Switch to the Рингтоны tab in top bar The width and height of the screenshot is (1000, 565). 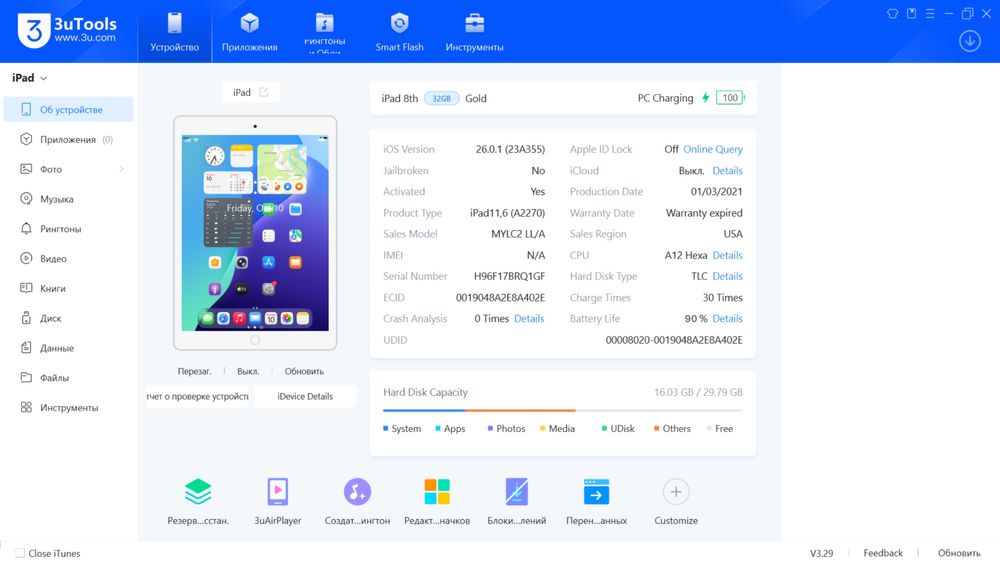[x=325, y=32]
